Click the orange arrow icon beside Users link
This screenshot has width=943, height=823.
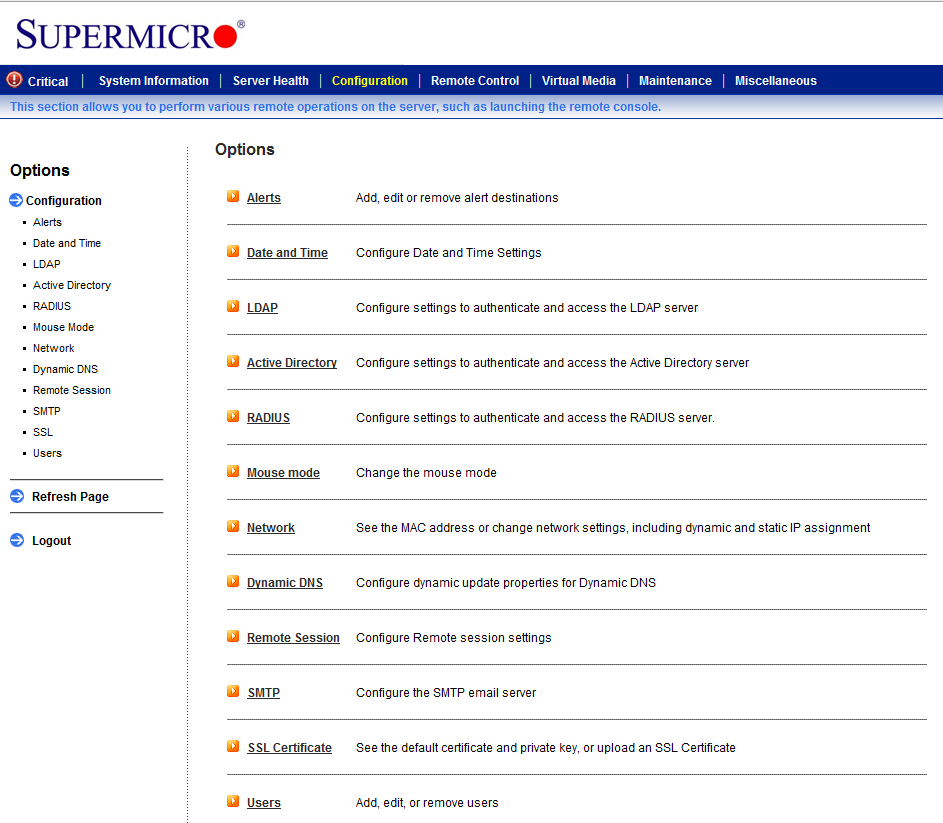(x=233, y=801)
